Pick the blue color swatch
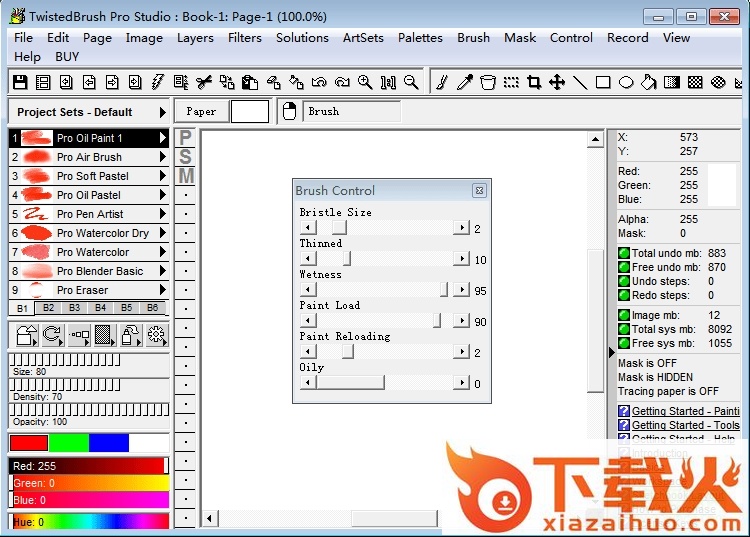This screenshot has height=537, width=750. pos(109,443)
